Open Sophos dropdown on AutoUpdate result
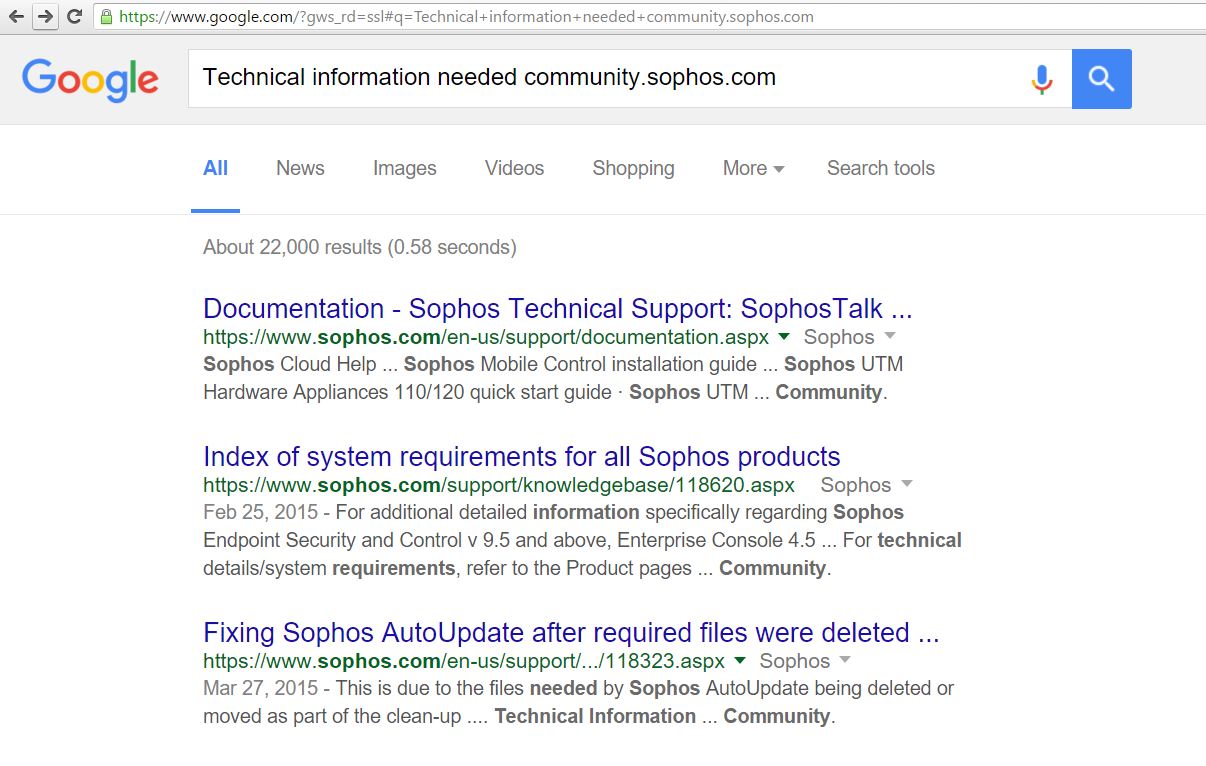Screen dimensions: 1206x766 [806, 661]
